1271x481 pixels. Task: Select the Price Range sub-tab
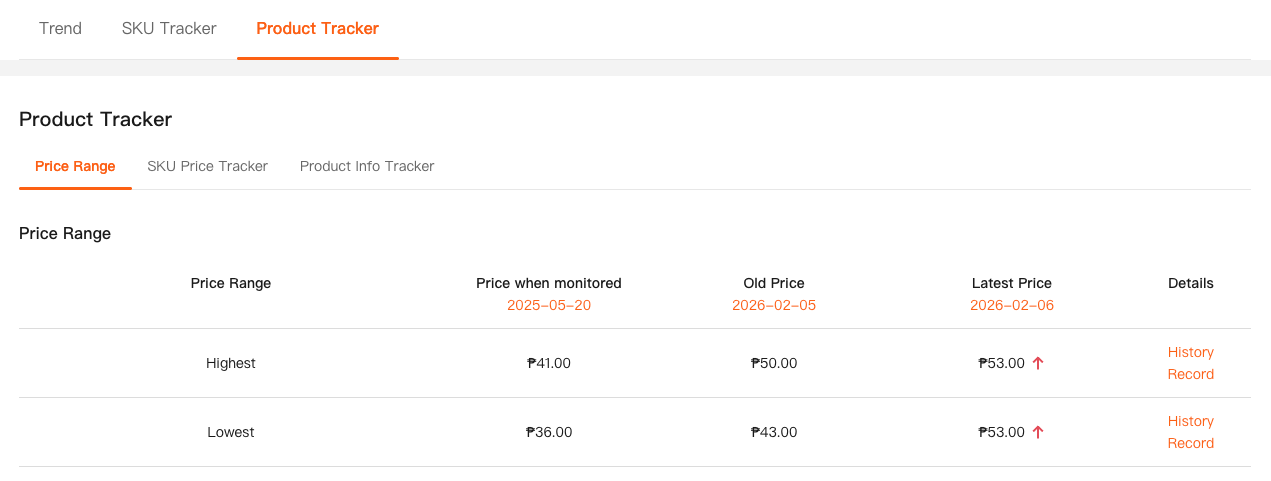75,166
